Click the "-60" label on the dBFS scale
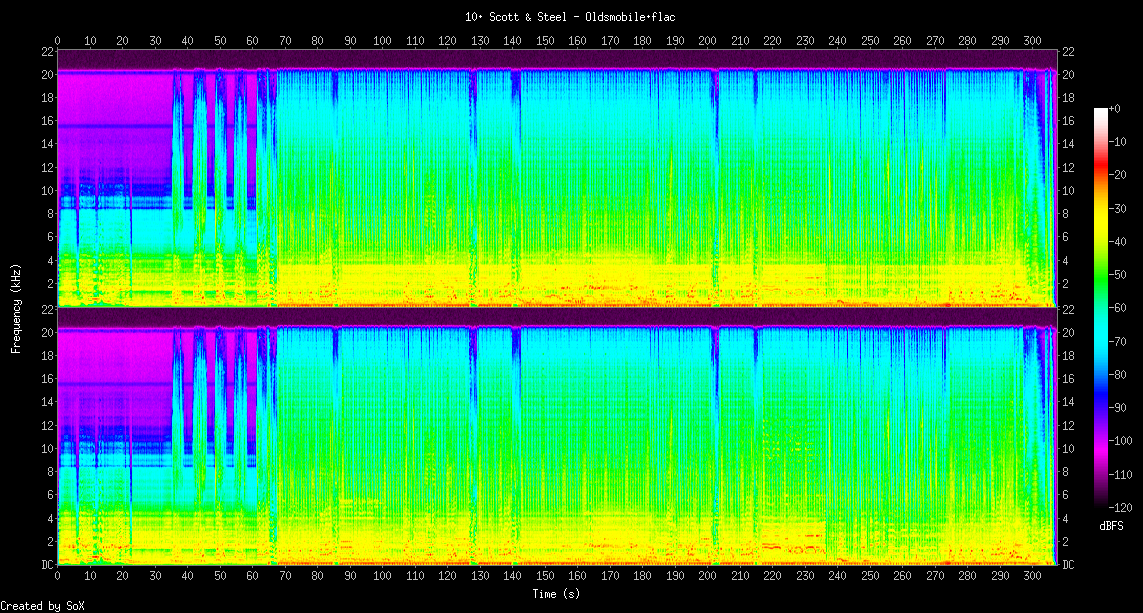The image size is (1143, 613). click(x=1119, y=307)
